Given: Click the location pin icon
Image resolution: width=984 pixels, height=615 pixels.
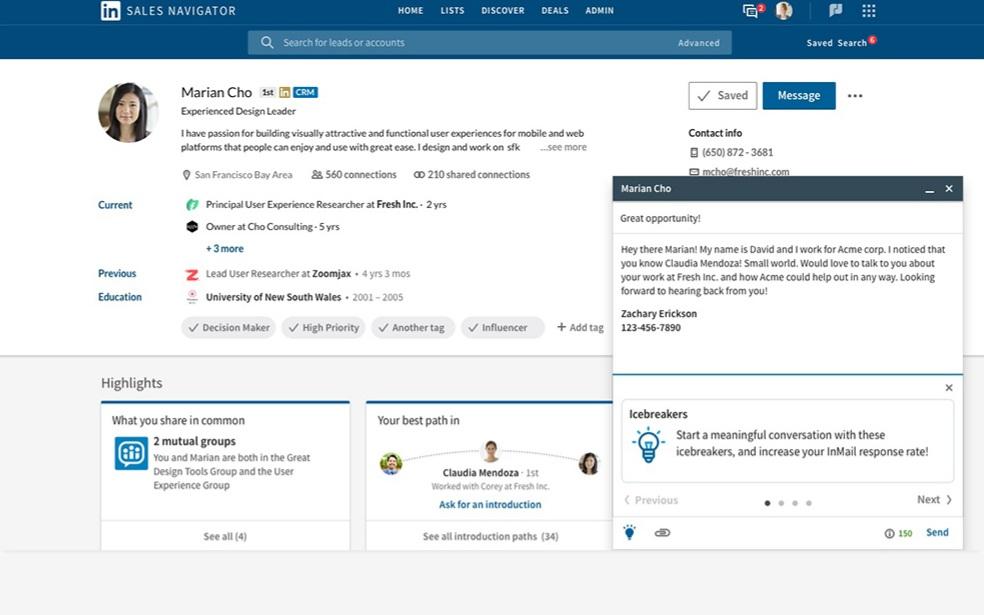Looking at the screenshot, I should 186,175.
